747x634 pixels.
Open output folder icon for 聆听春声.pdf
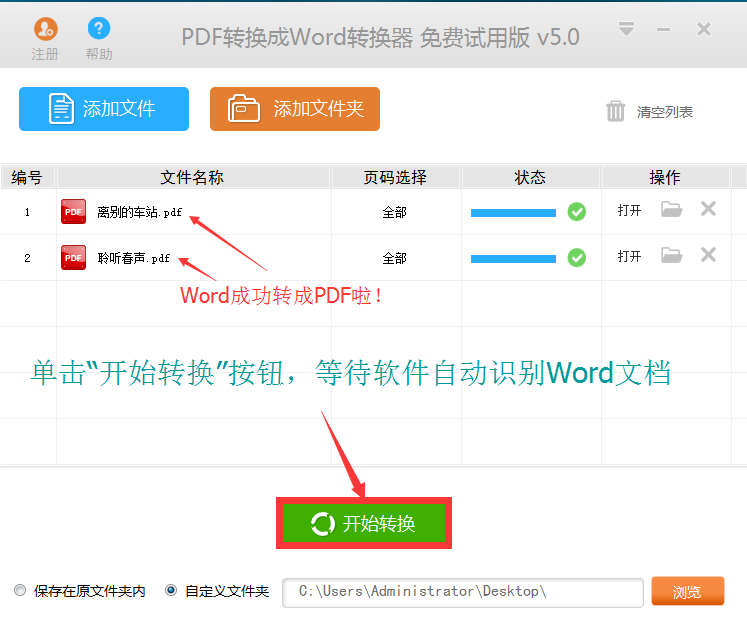click(672, 255)
